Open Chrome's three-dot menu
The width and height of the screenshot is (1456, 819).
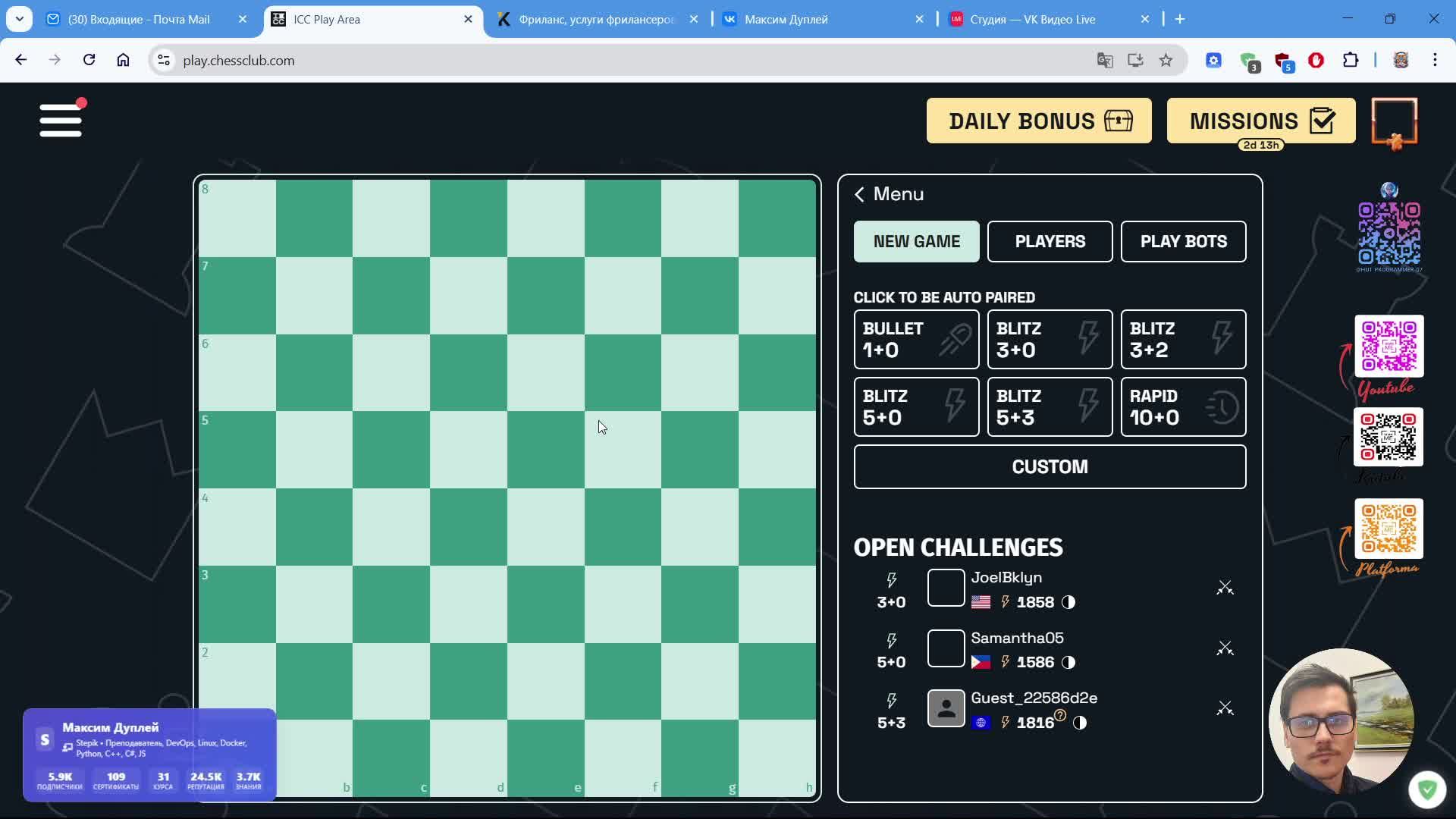click(x=1435, y=61)
